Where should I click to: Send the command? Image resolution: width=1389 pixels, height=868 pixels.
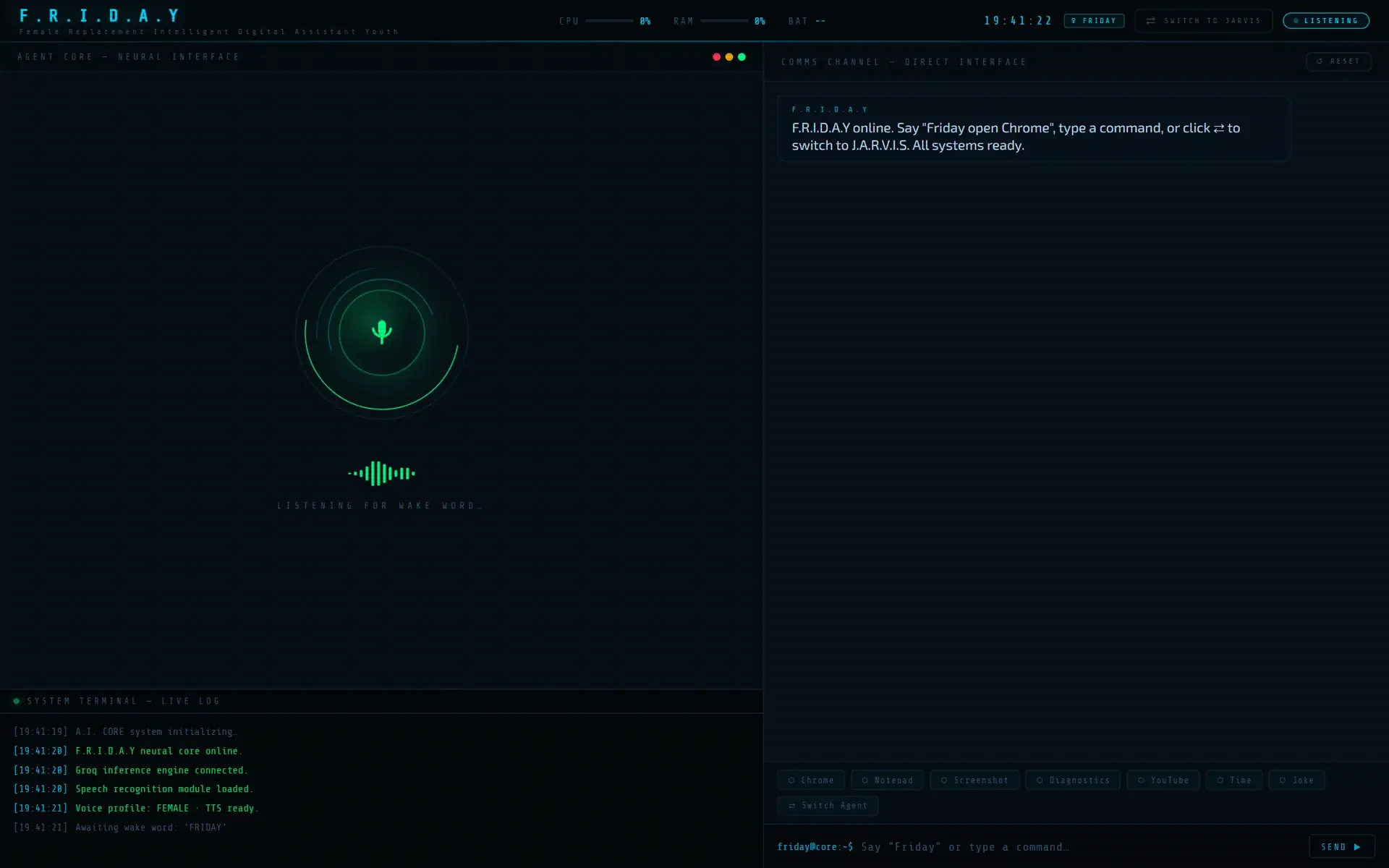click(x=1341, y=847)
